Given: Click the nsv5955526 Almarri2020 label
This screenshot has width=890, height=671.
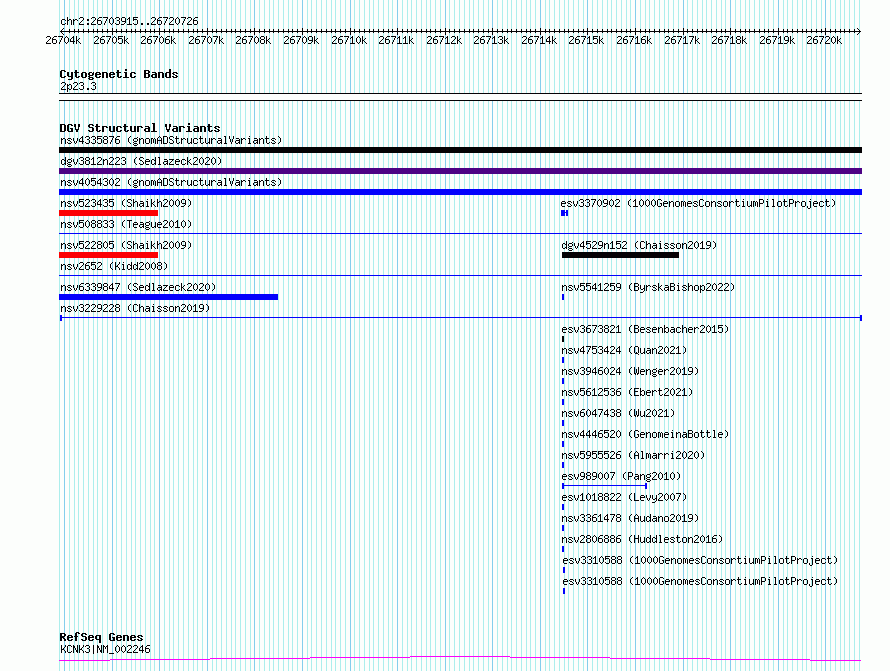Looking at the screenshot, I should (633, 455).
